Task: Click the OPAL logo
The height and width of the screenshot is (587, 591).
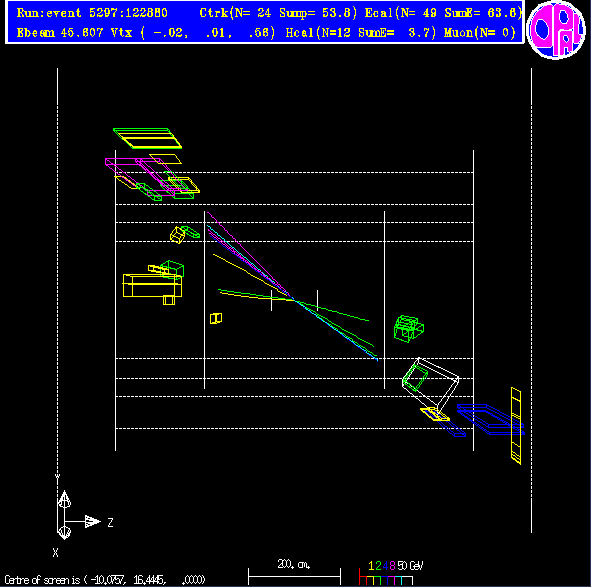Action: click(556, 30)
